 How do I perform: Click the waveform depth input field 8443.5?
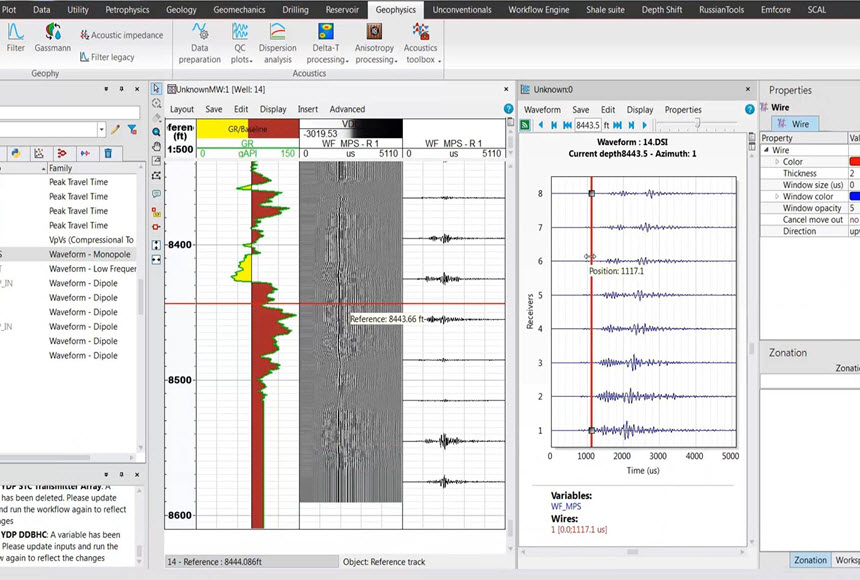tap(588, 125)
